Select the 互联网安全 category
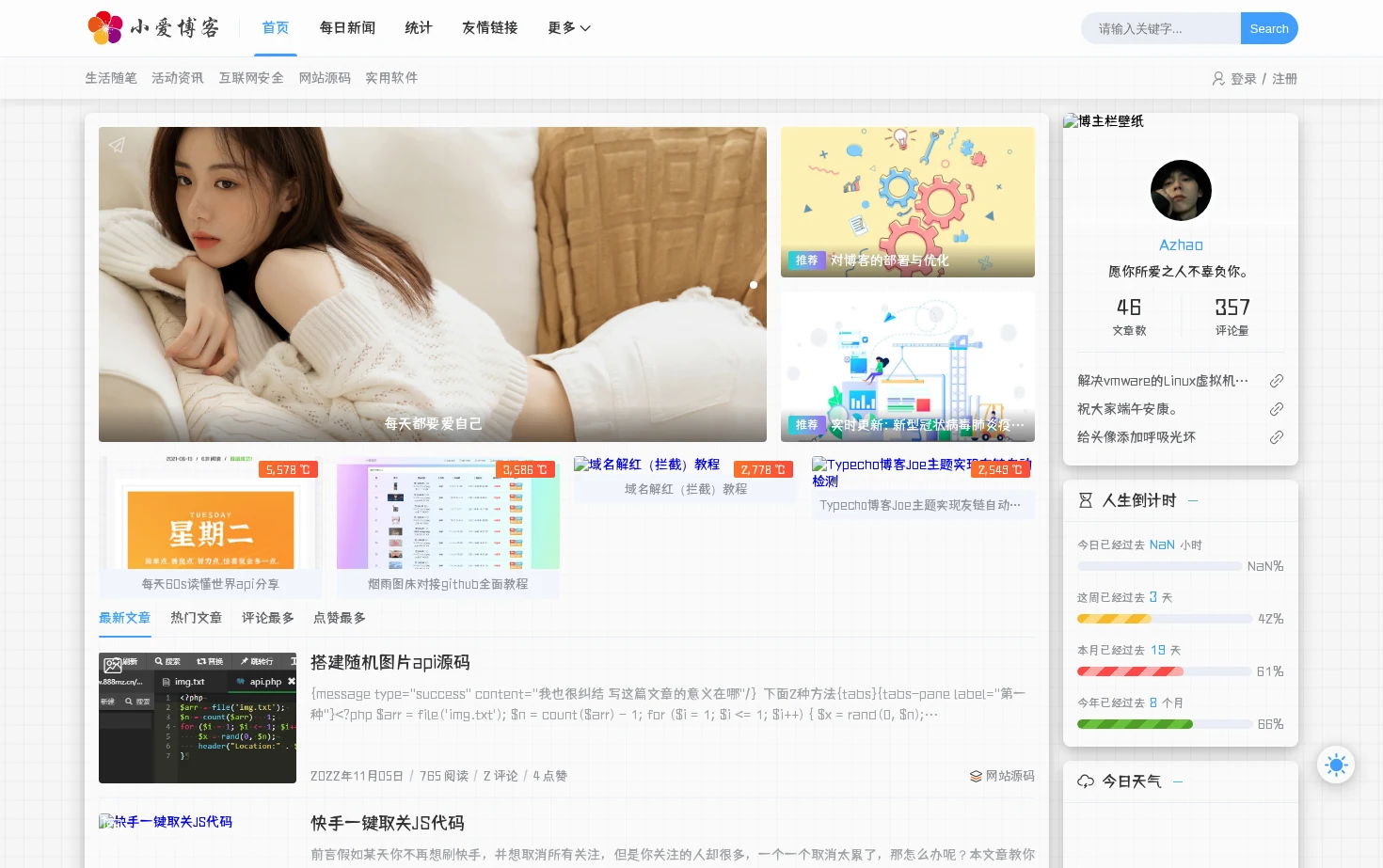 251,78
